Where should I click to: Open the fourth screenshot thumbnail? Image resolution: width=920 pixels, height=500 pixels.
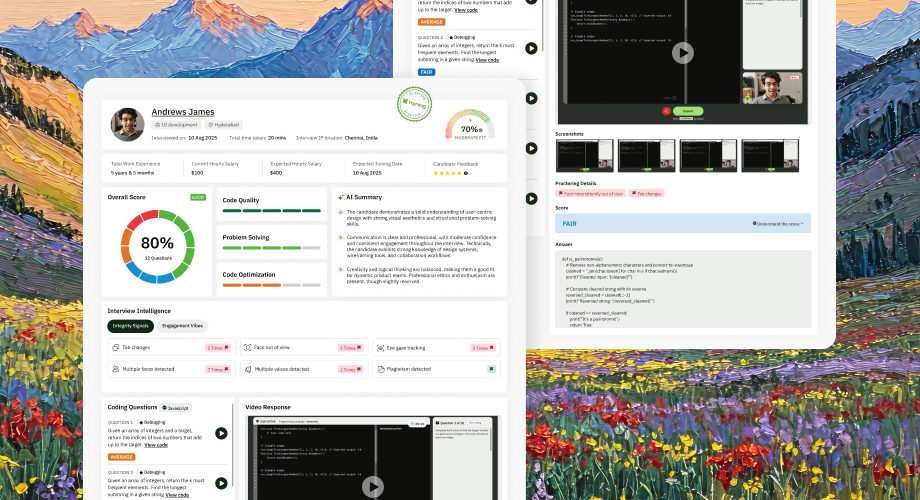point(770,156)
